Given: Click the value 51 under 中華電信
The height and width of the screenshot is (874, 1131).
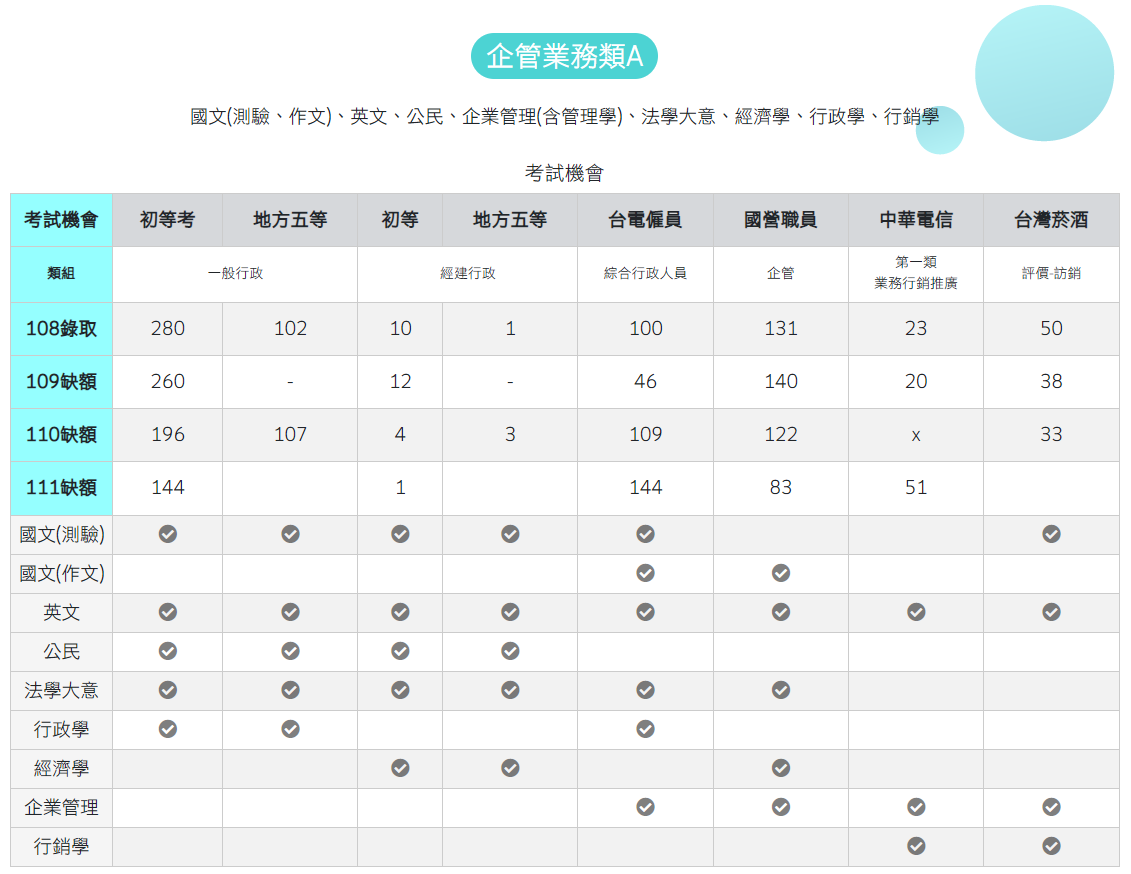Looking at the screenshot, I should (x=916, y=487).
